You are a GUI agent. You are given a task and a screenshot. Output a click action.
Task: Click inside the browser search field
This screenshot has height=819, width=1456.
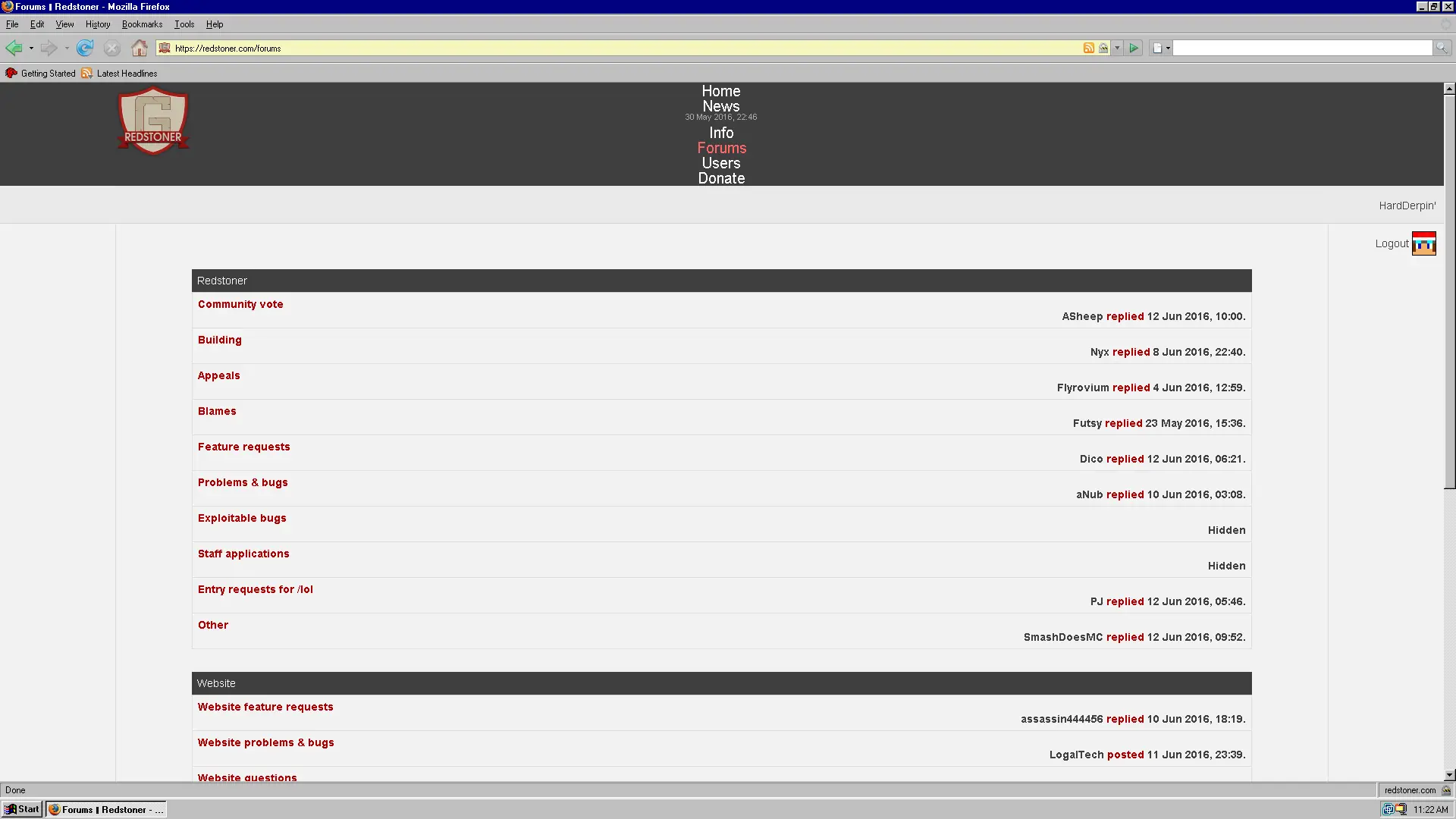point(1301,48)
